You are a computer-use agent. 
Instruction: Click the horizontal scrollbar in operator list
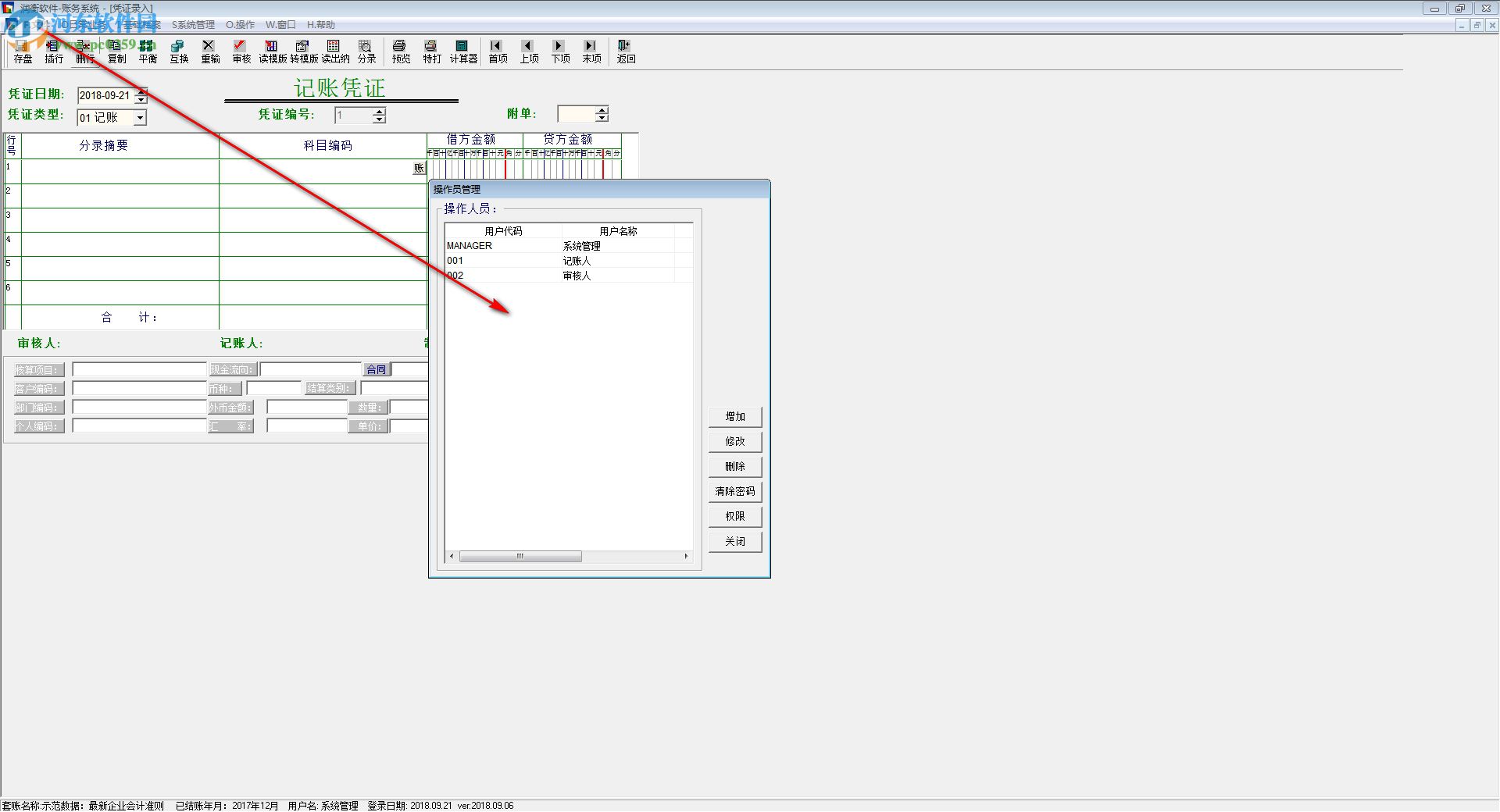click(x=520, y=557)
